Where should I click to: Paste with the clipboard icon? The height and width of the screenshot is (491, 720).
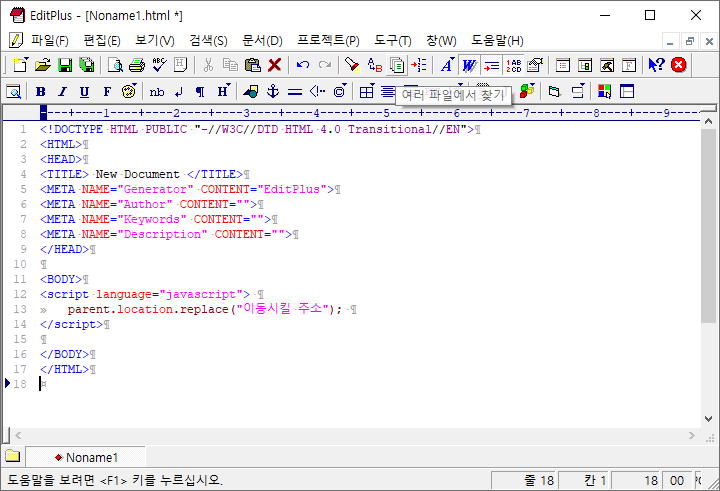[x=253, y=65]
